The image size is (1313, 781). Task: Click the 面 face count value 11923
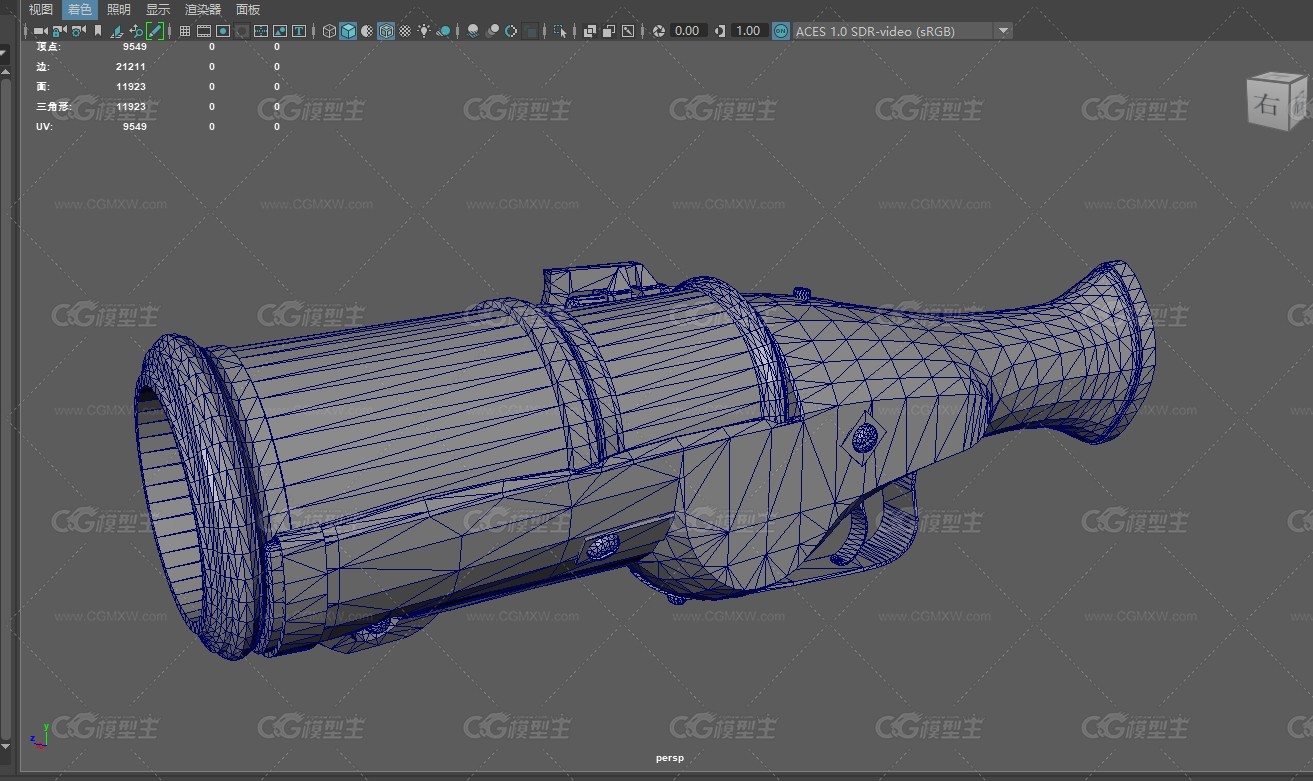click(131, 87)
